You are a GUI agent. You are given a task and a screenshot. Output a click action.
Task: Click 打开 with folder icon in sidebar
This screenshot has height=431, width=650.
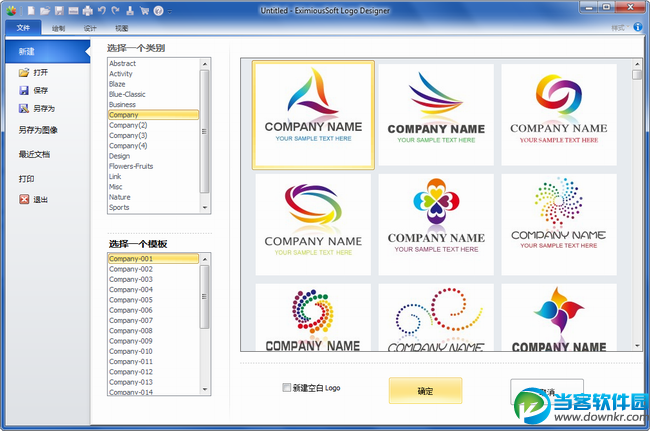tap(34, 73)
